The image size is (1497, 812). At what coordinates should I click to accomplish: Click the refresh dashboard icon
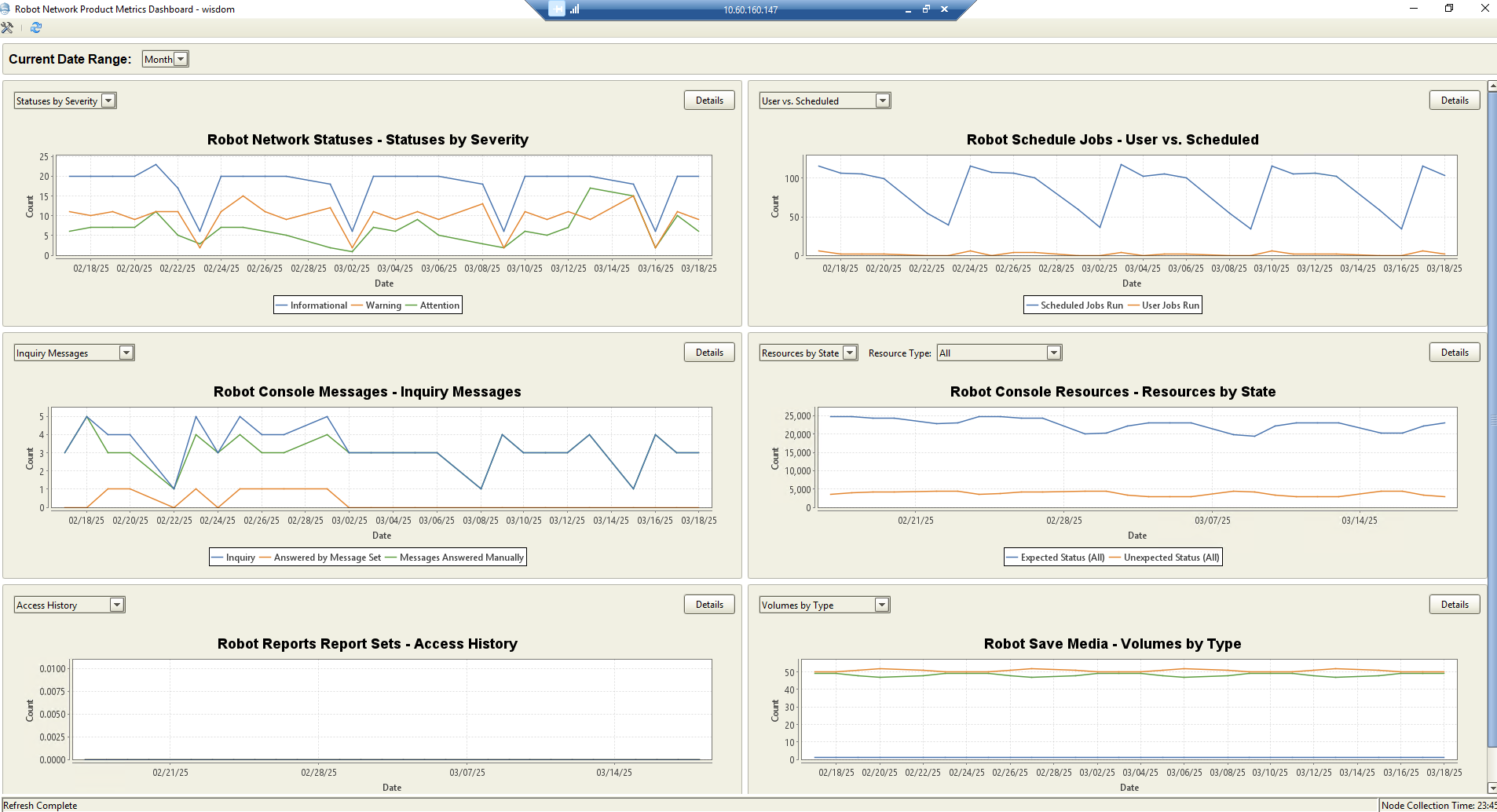(35, 27)
